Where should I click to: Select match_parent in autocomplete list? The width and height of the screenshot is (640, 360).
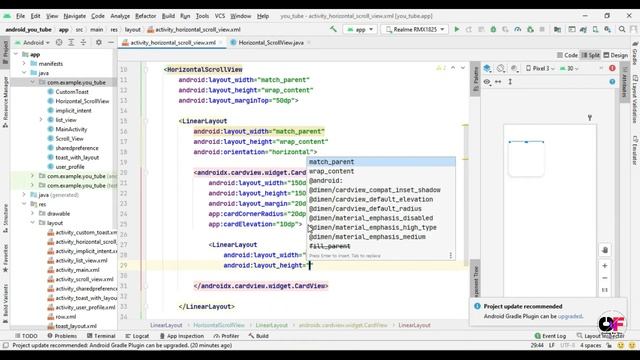[381, 162]
